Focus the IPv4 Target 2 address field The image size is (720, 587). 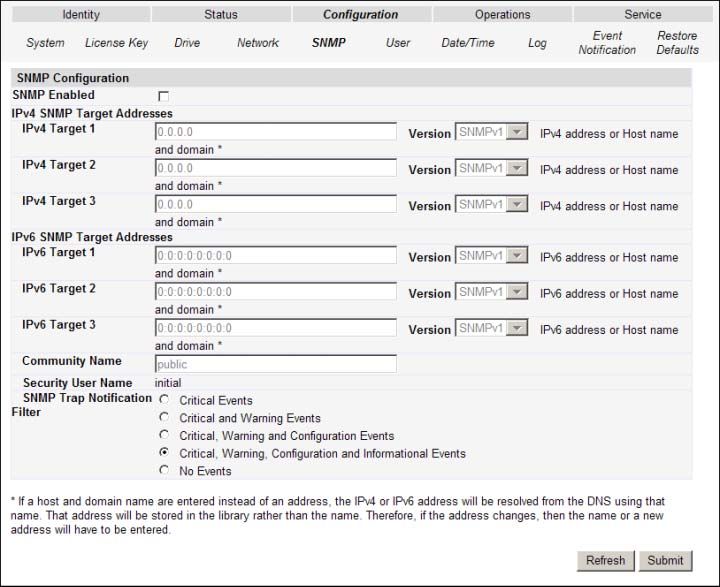(276, 168)
